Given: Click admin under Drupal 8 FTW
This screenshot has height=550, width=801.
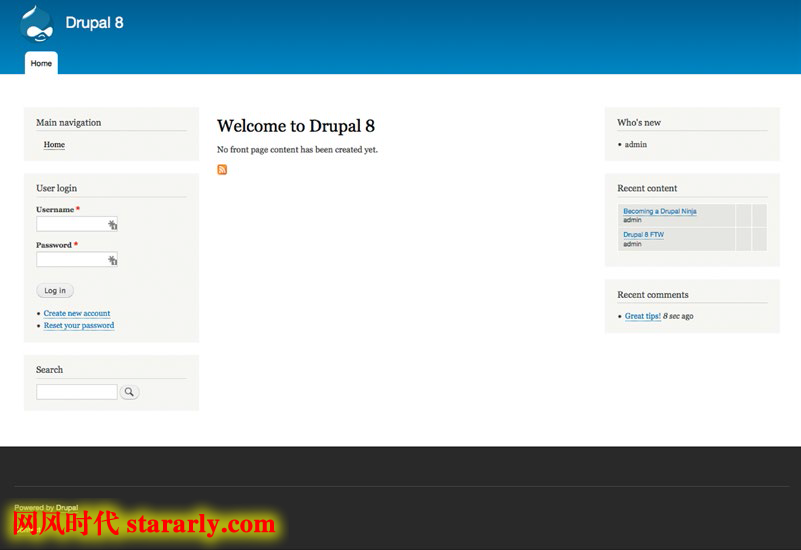Looking at the screenshot, I should pyautogui.click(x=632, y=244).
